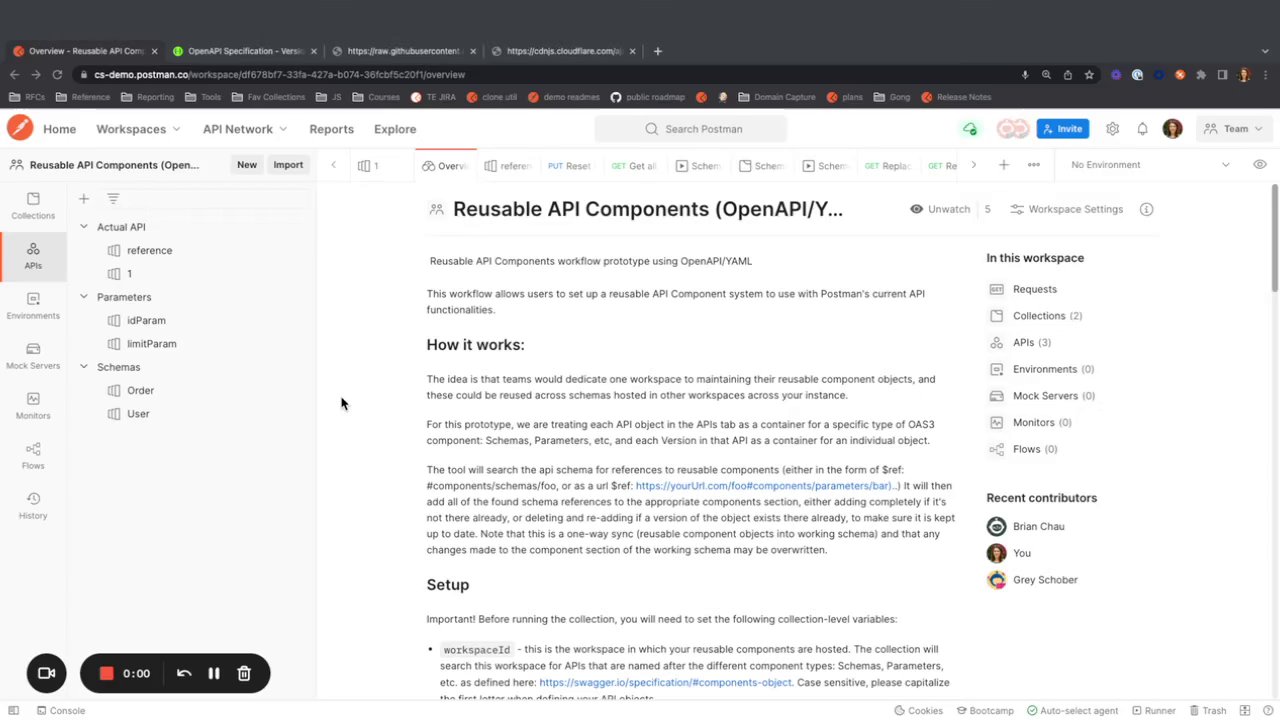Pause the screen recording
Screen dimensions: 1280x720
click(213, 673)
